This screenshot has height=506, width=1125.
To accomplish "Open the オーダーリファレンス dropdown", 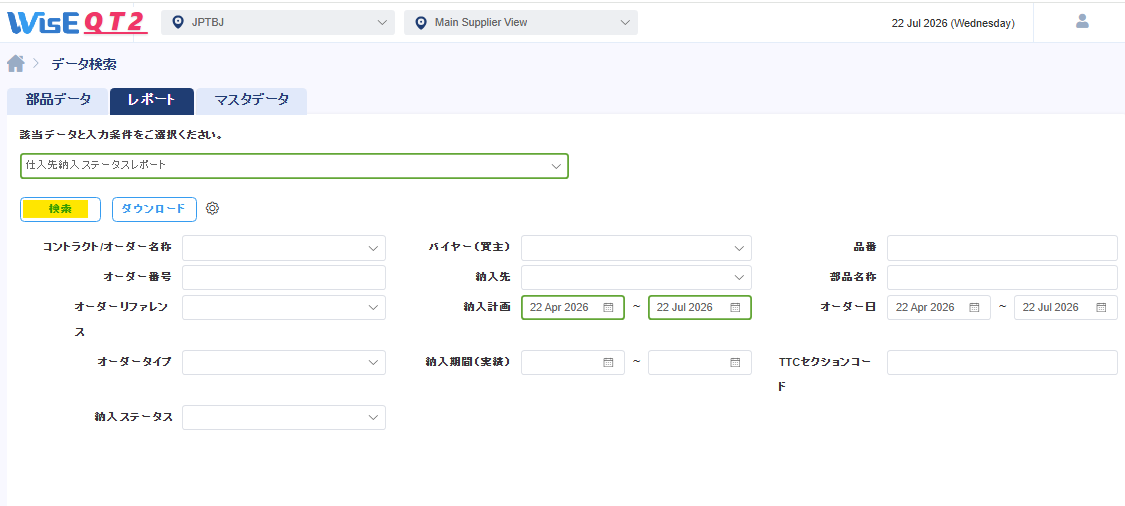I will point(284,307).
